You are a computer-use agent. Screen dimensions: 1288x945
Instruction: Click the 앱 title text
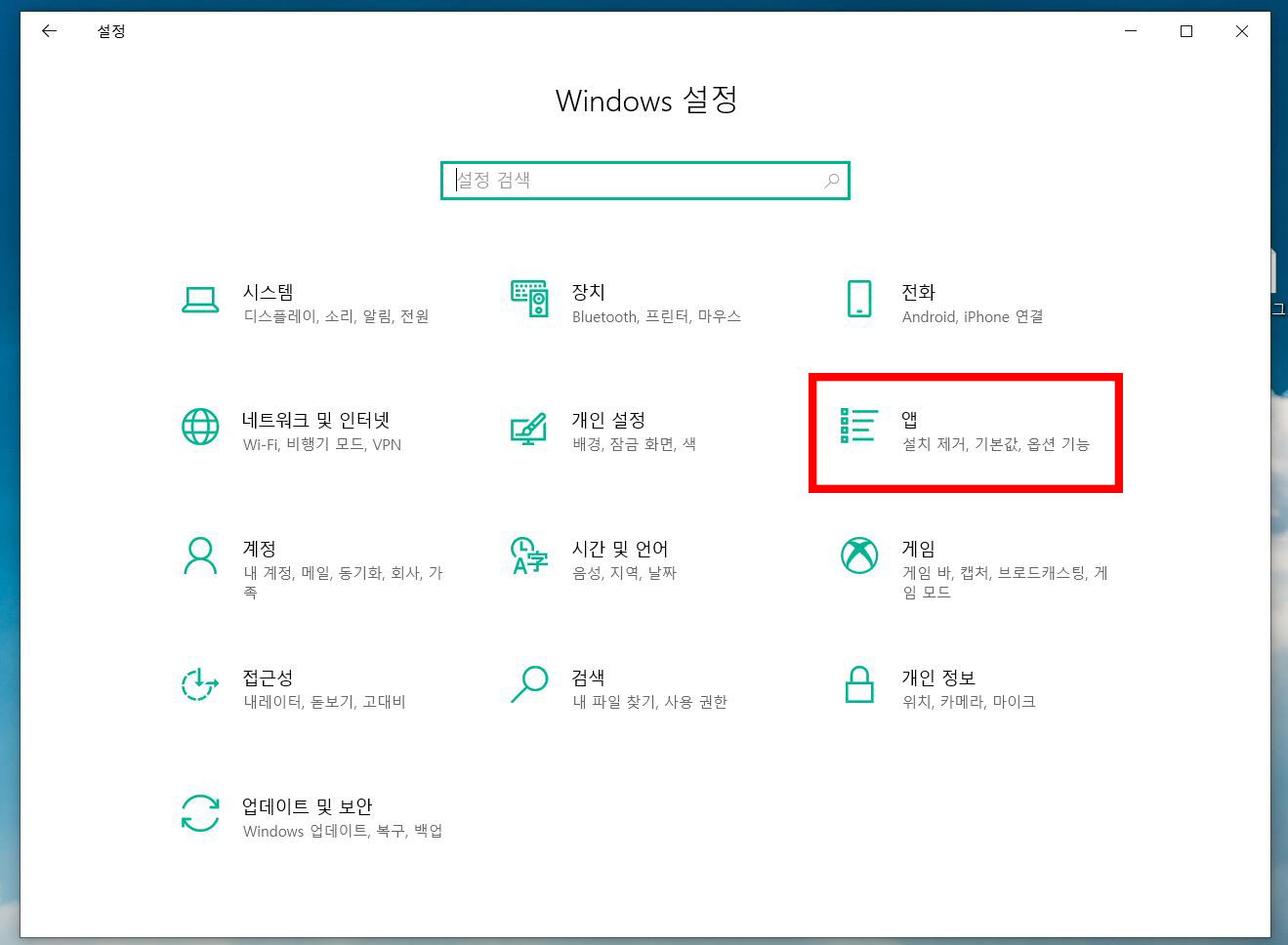pyautogui.click(x=909, y=420)
